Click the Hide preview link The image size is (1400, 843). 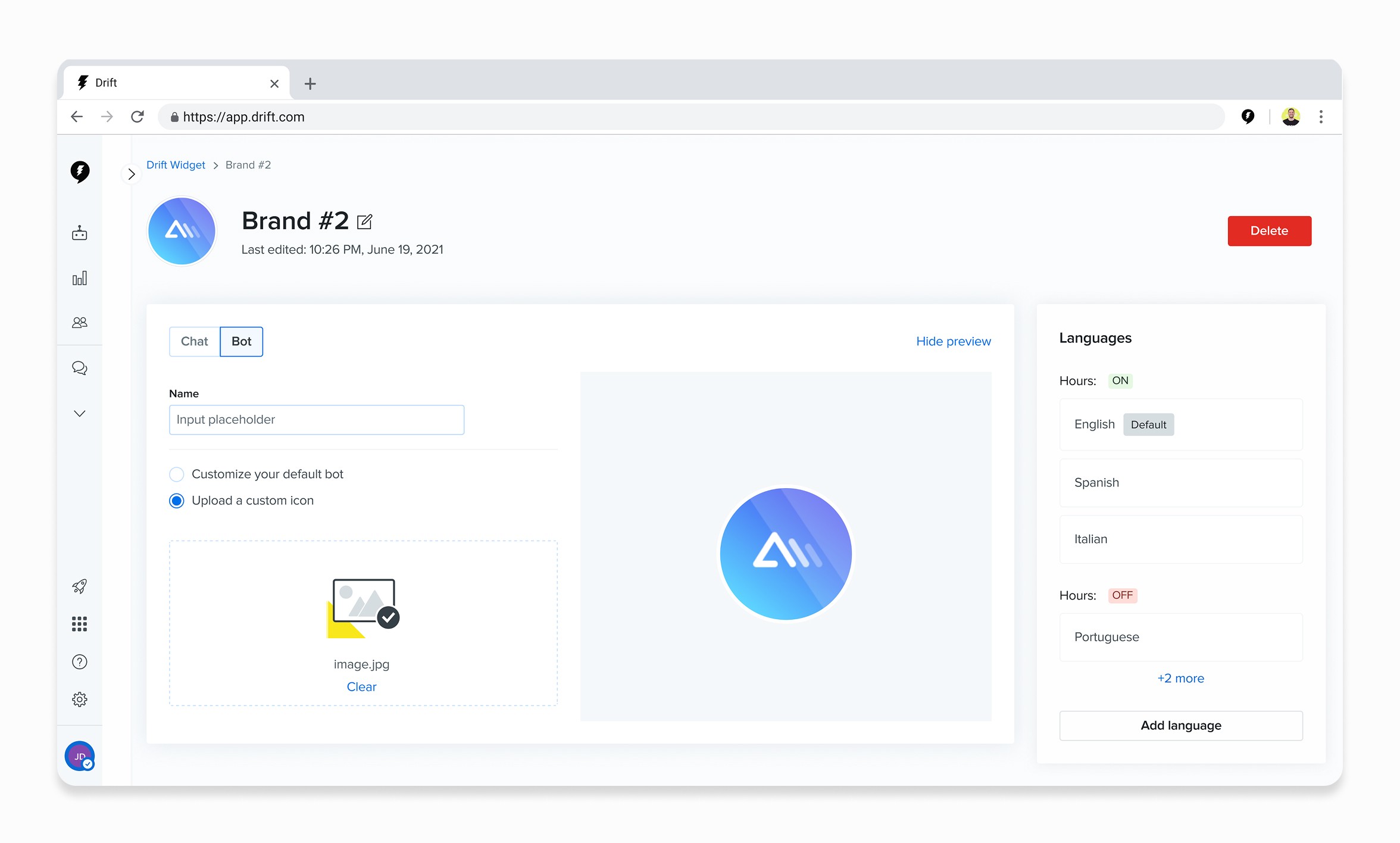coord(953,342)
